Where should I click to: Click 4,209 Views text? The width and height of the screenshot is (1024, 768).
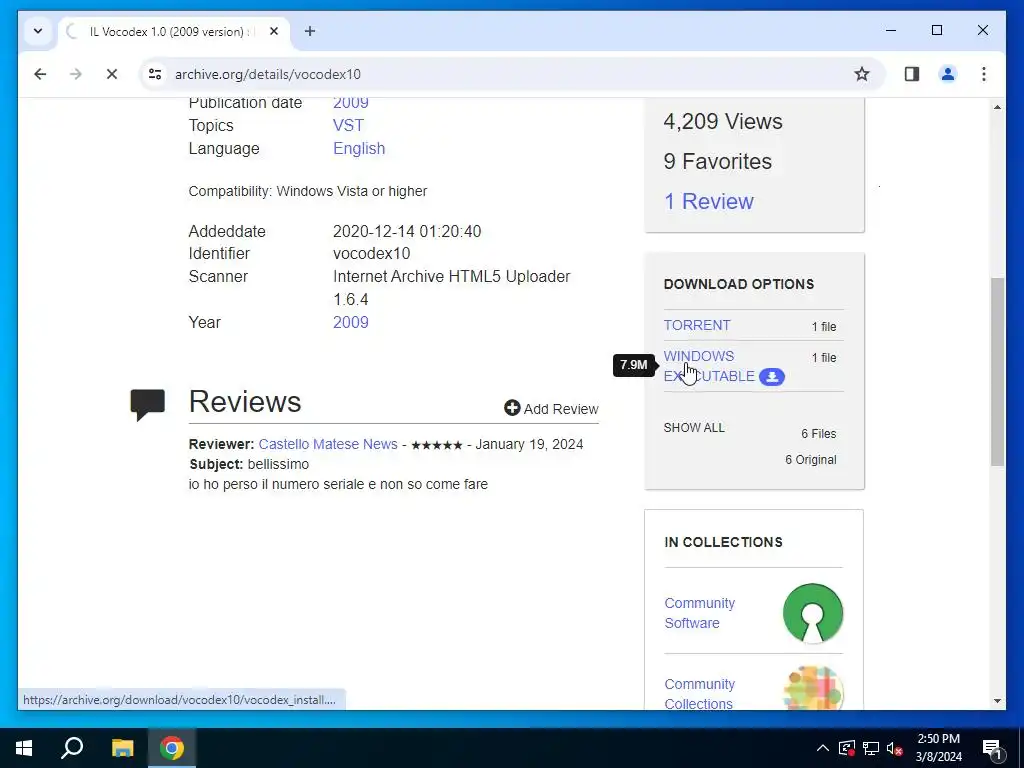723,121
